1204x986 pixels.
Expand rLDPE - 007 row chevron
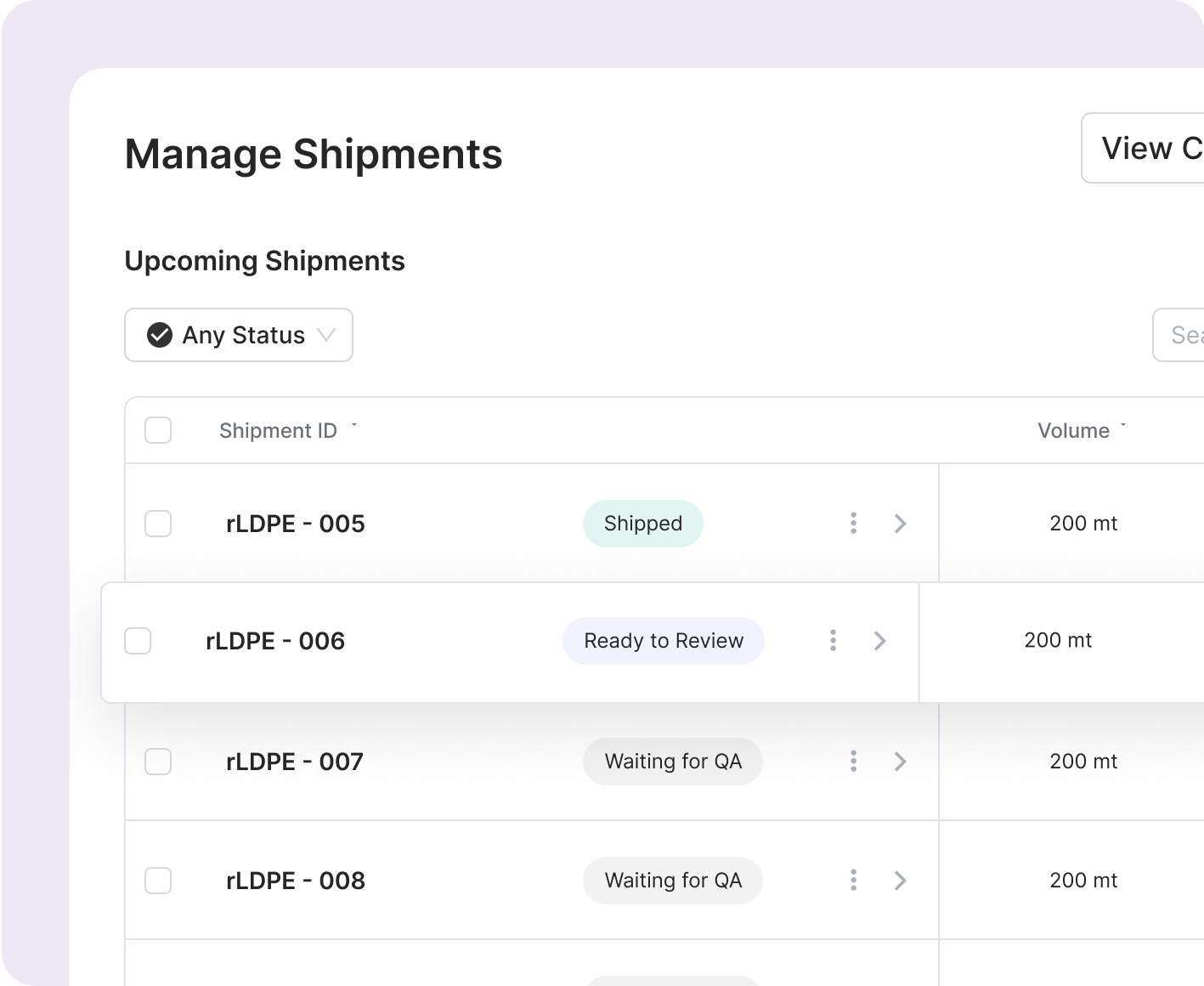pyautogui.click(x=901, y=761)
